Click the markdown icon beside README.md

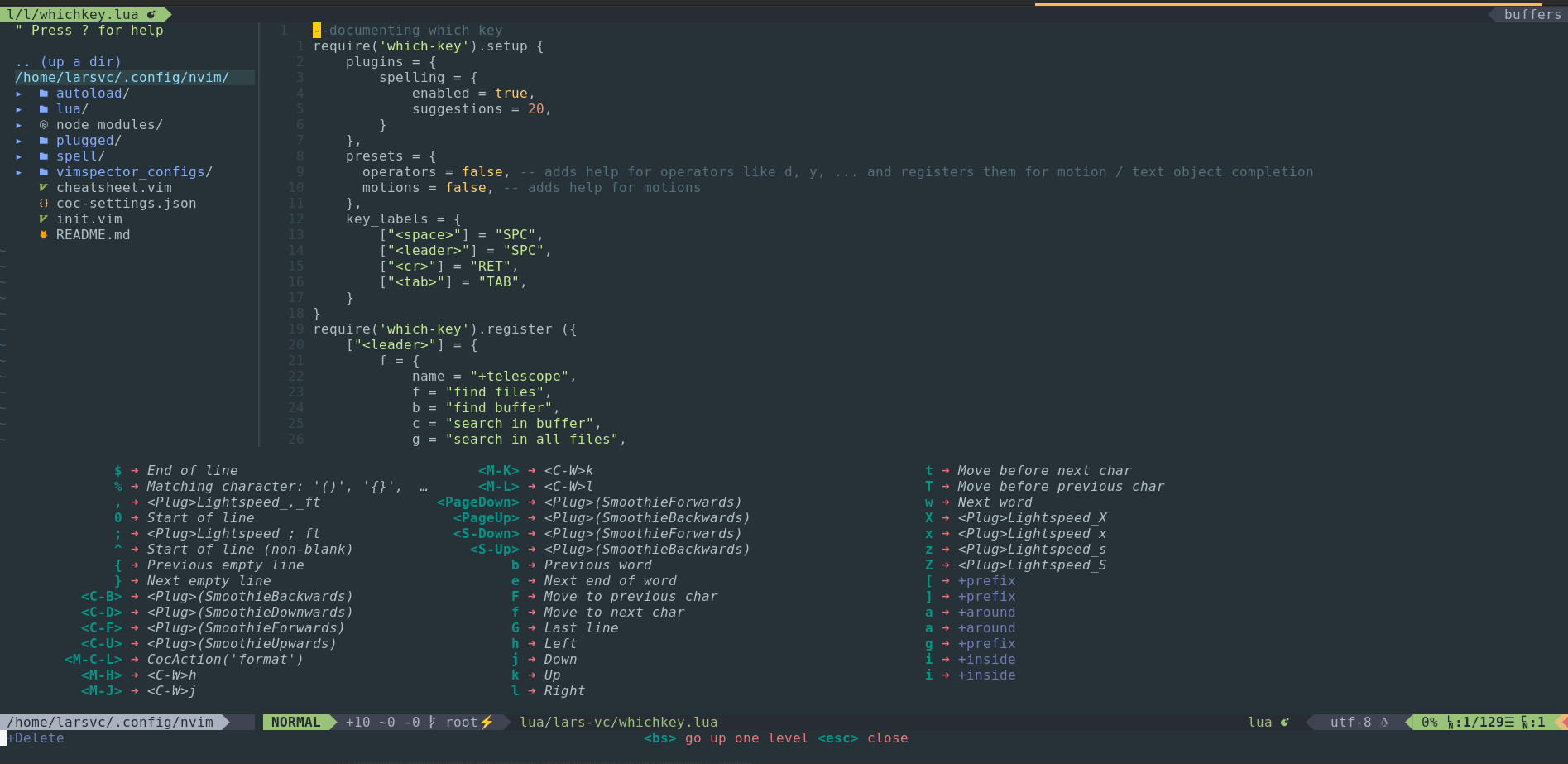[x=43, y=234]
